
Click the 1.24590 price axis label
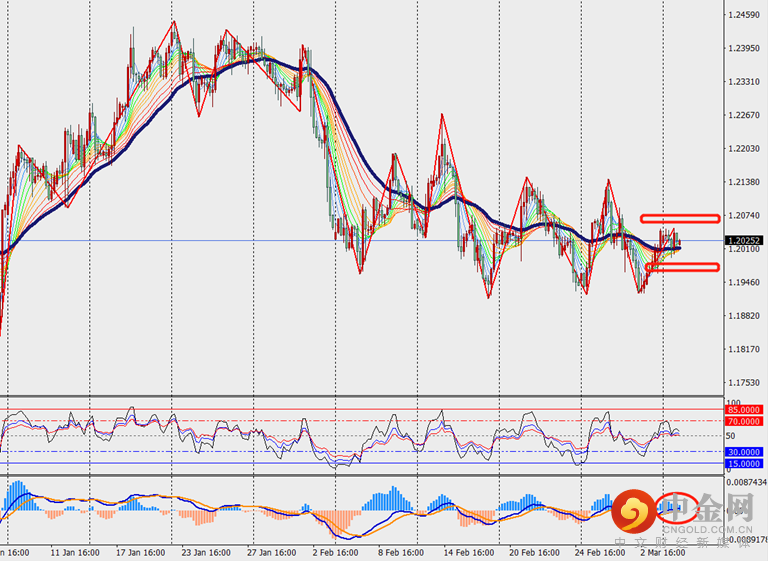click(x=744, y=15)
